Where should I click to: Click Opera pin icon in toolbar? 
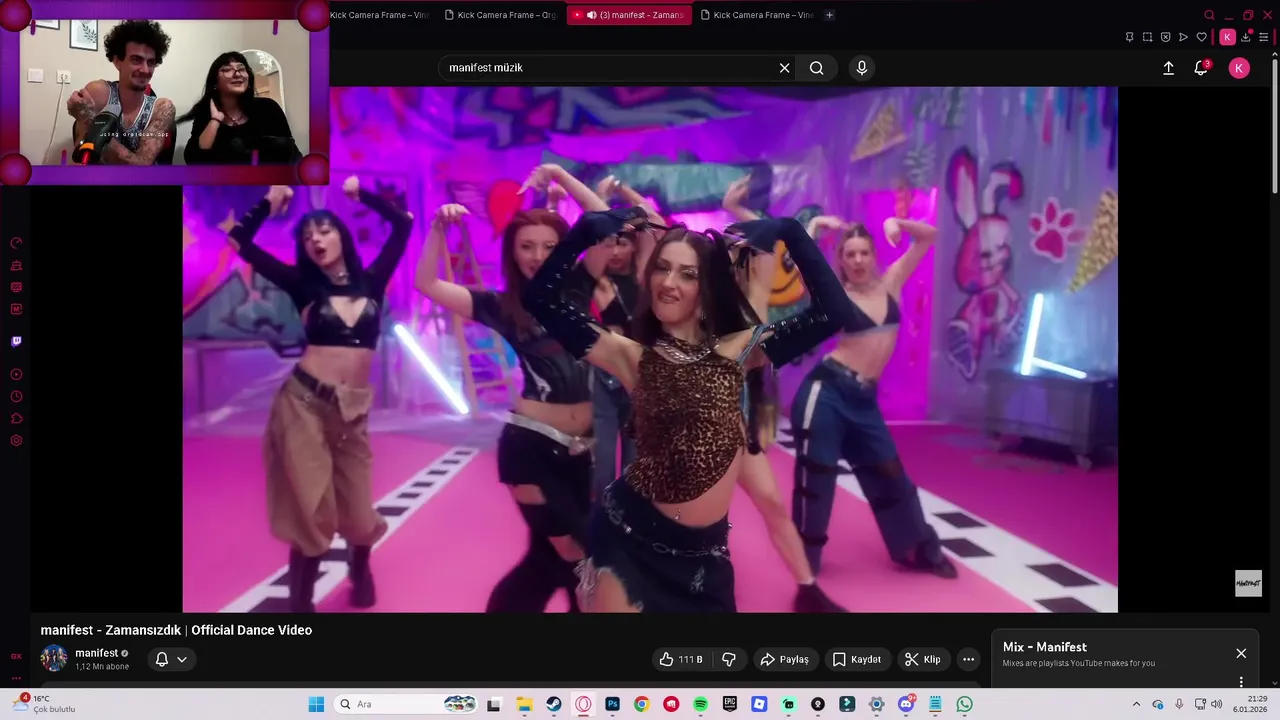coord(1129,37)
